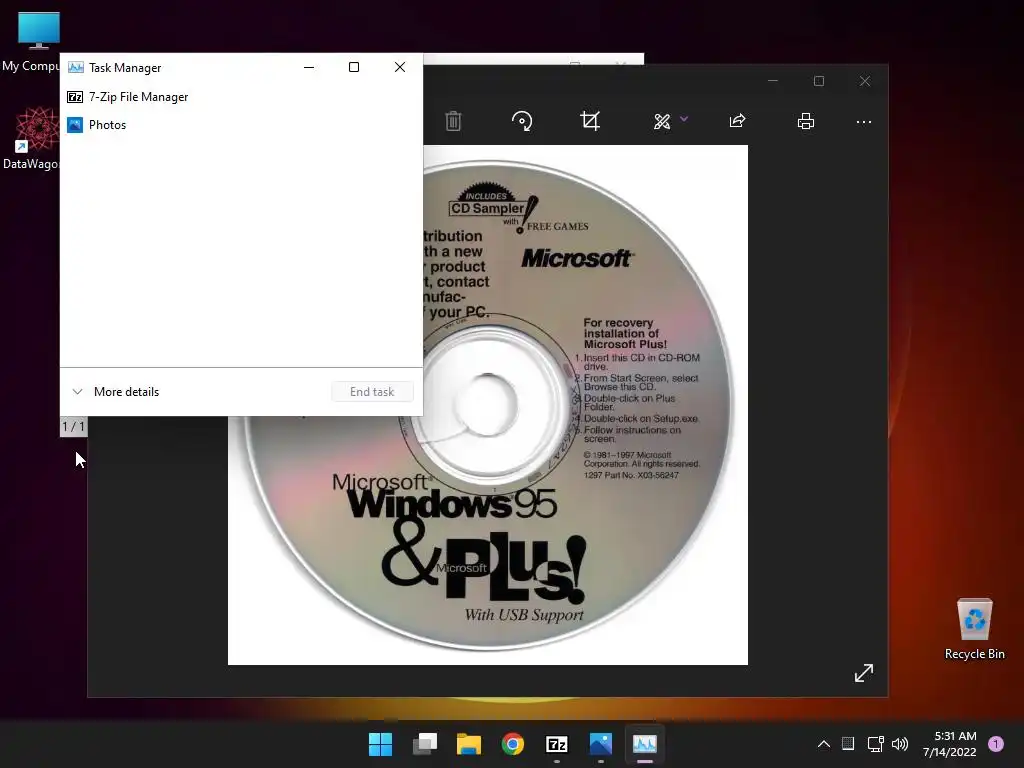This screenshot has height=768, width=1024.
Task: Open the Crop tool in Photos
Action: coord(590,121)
